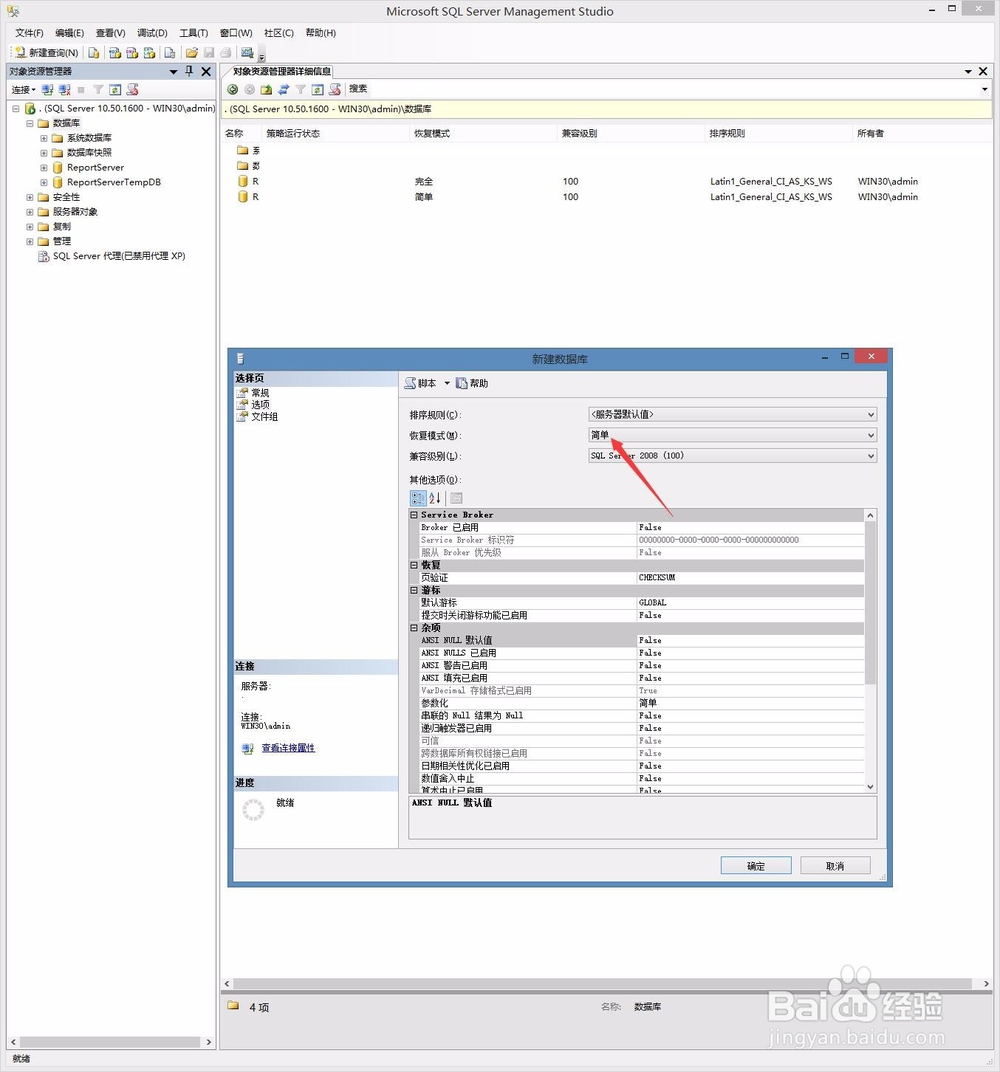
Task: Collapse the 数据库 node in Object Explorer
Action: (x=30, y=123)
